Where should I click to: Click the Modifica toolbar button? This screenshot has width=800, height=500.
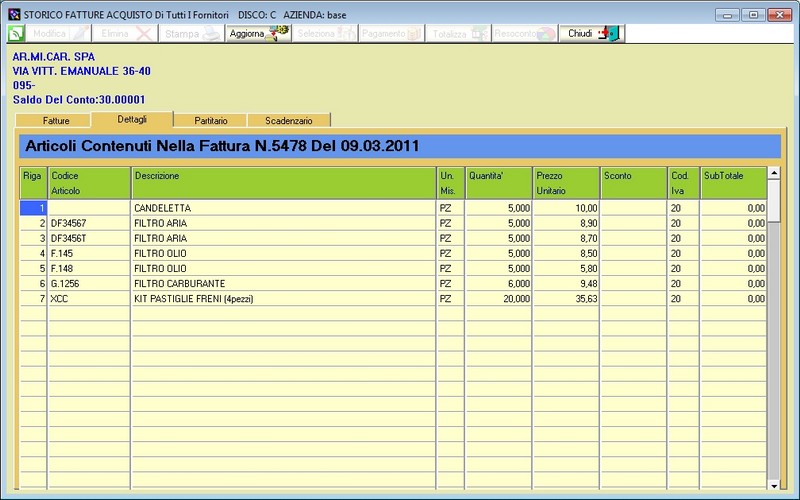59,34
